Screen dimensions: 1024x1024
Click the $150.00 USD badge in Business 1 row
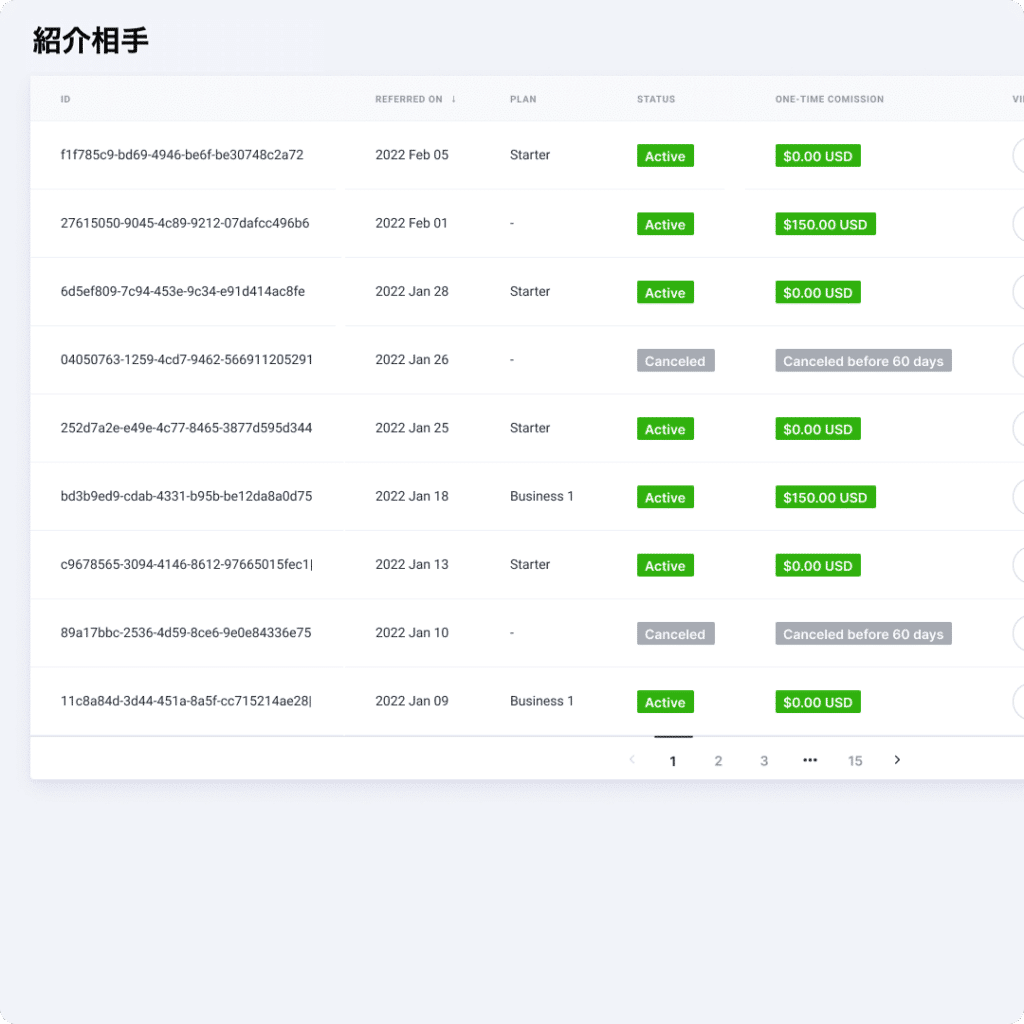click(x=825, y=497)
